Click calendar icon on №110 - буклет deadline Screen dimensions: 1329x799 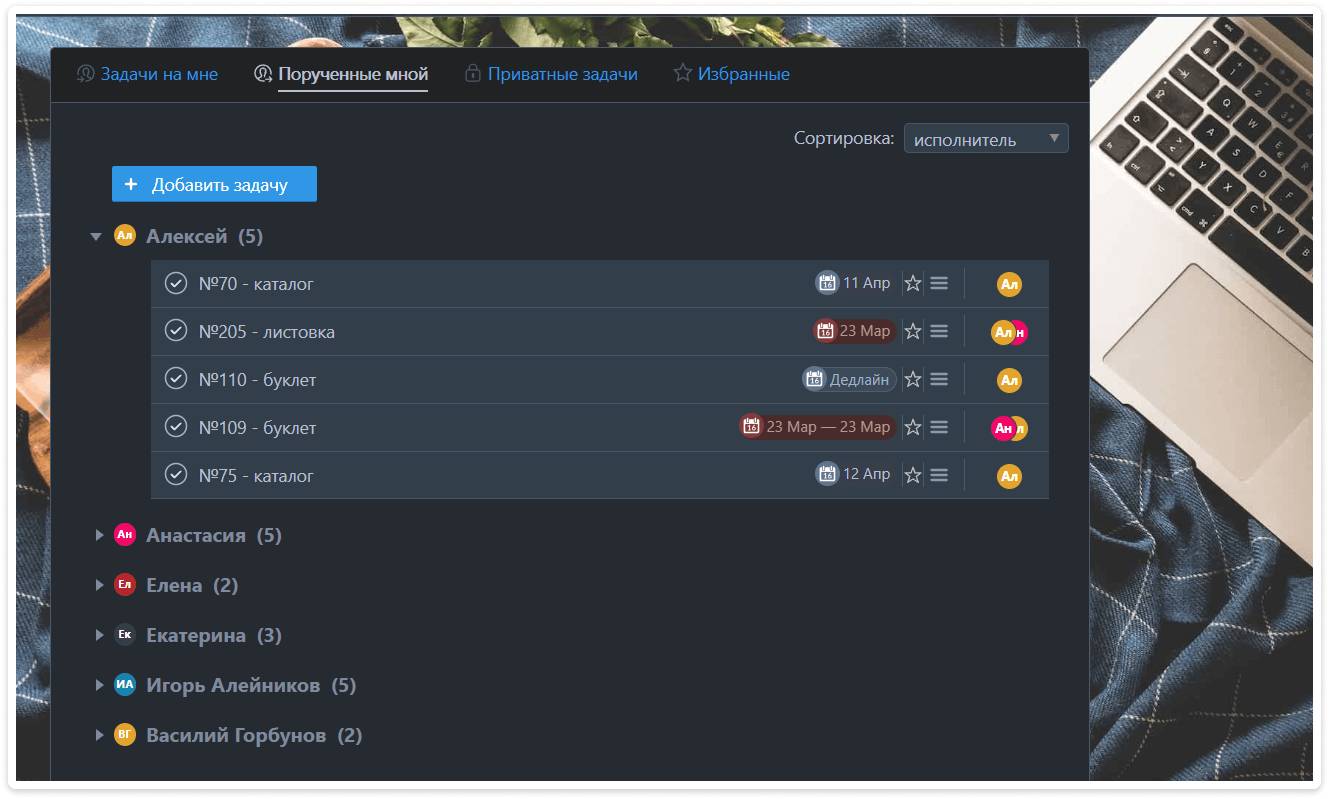(x=814, y=380)
